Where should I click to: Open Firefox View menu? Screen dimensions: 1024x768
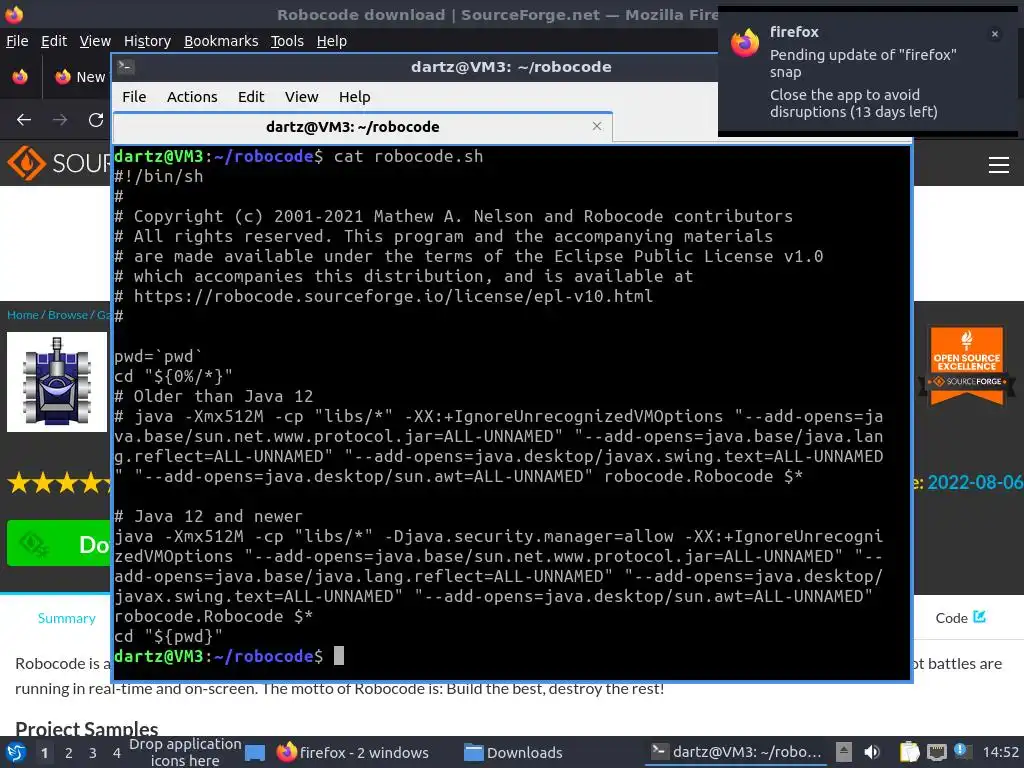(x=95, y=40)
